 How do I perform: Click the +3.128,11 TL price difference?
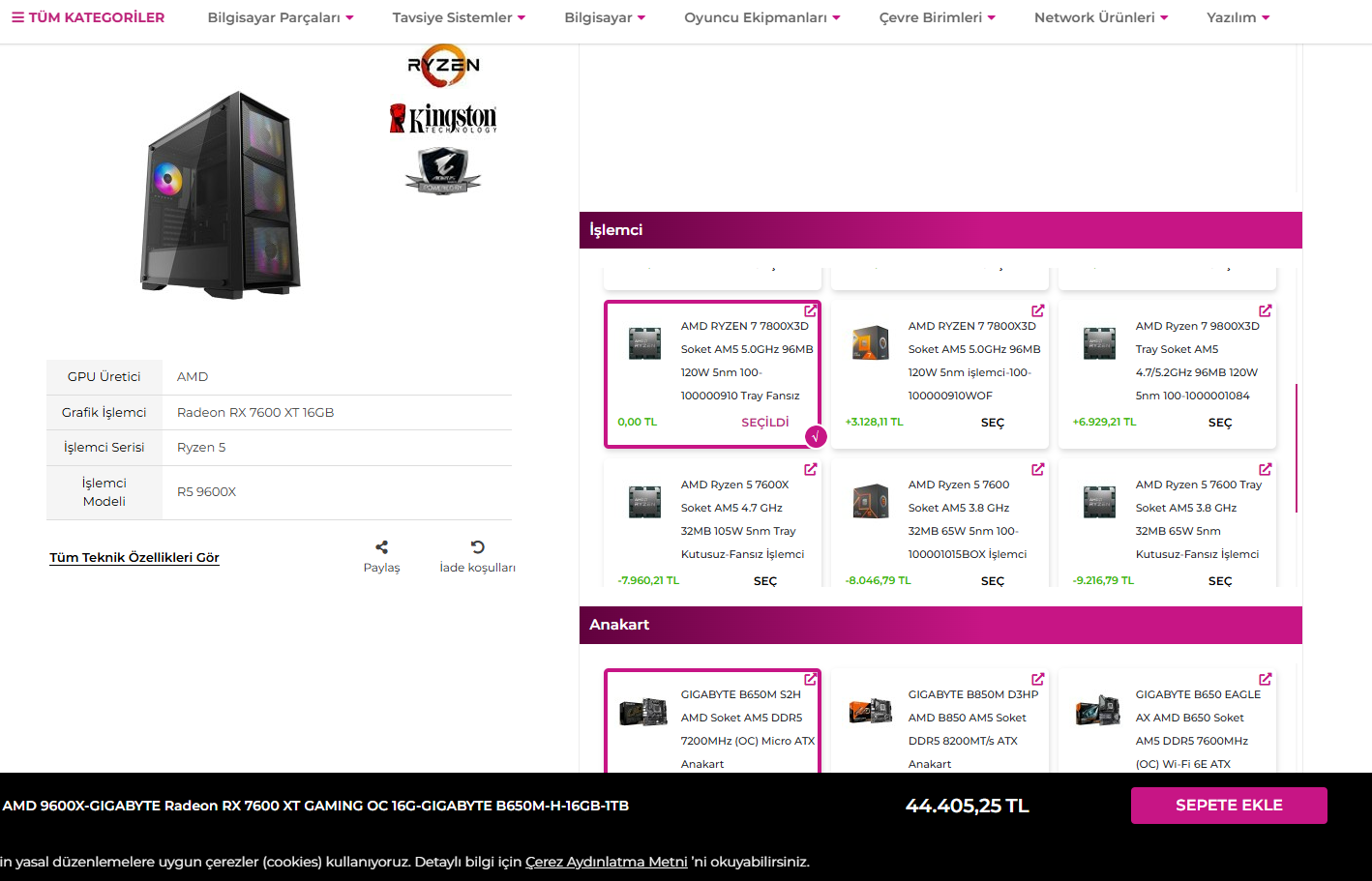[874, 423]
